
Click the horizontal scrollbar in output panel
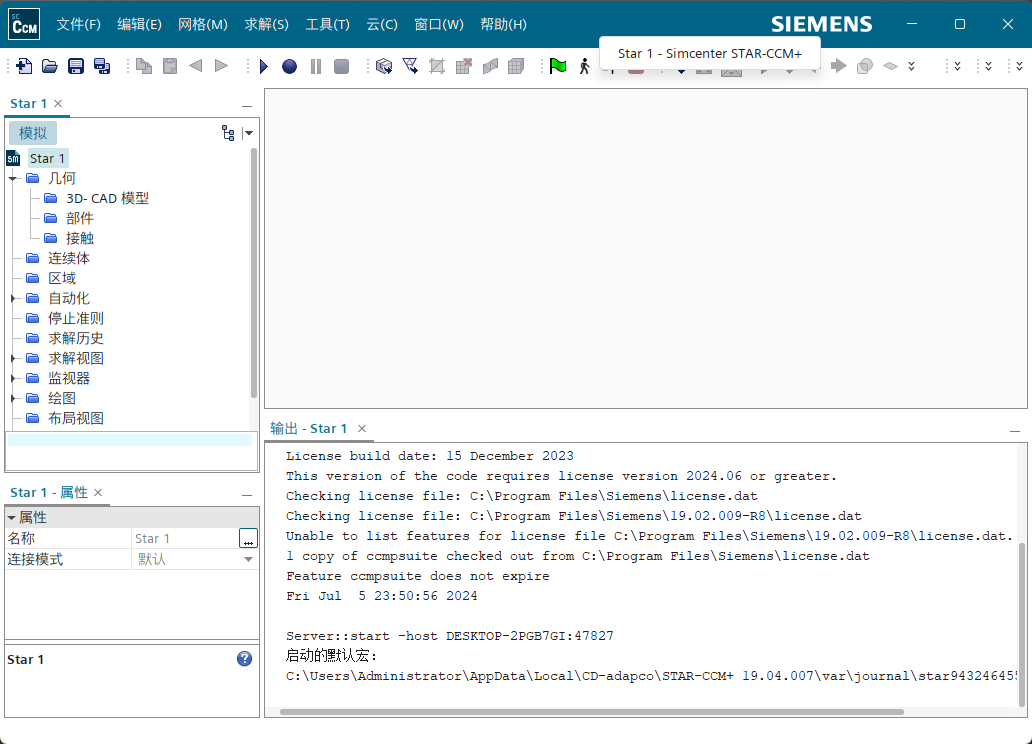[590, 712]
